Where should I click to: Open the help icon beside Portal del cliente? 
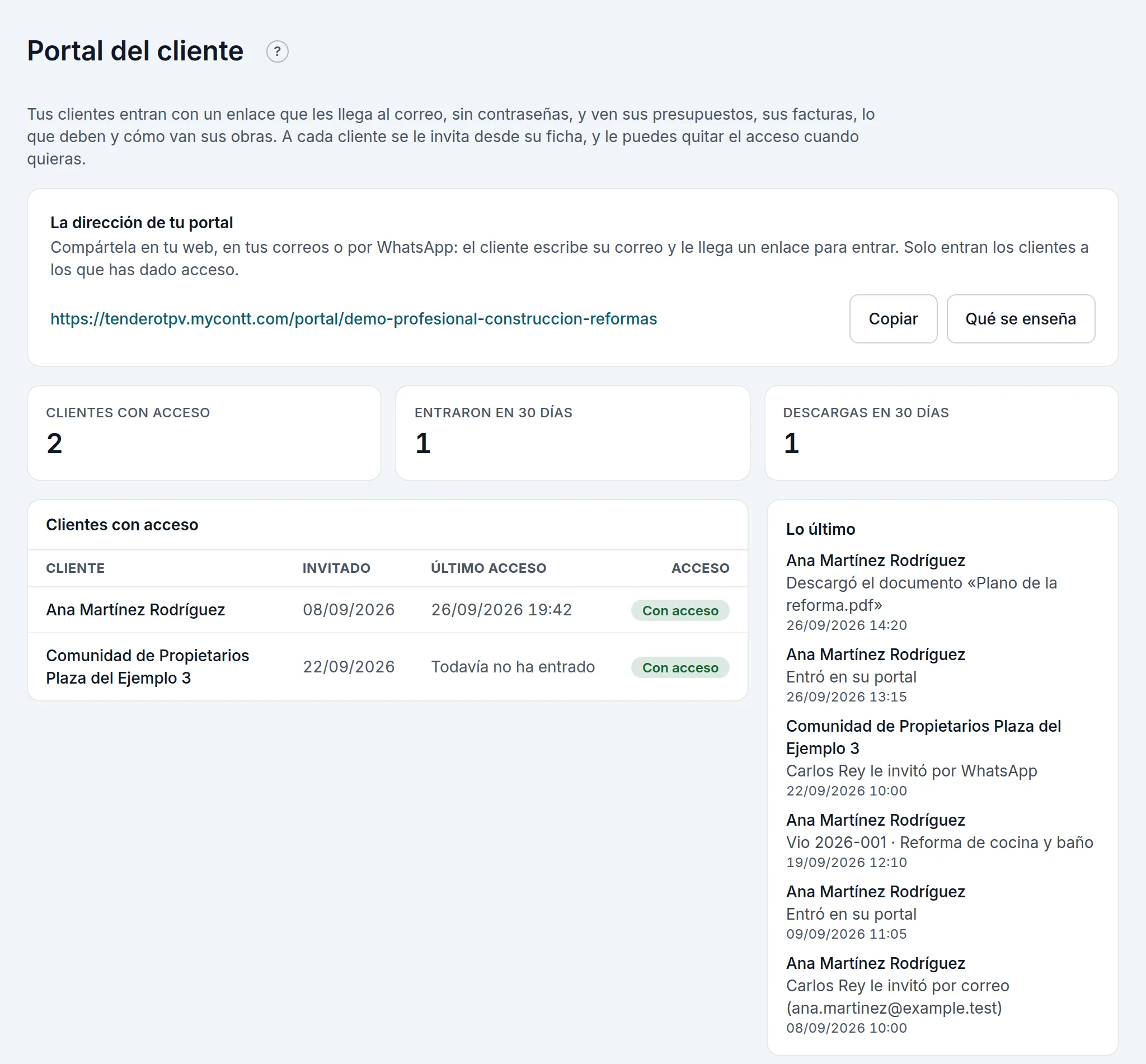coord(277,52)
